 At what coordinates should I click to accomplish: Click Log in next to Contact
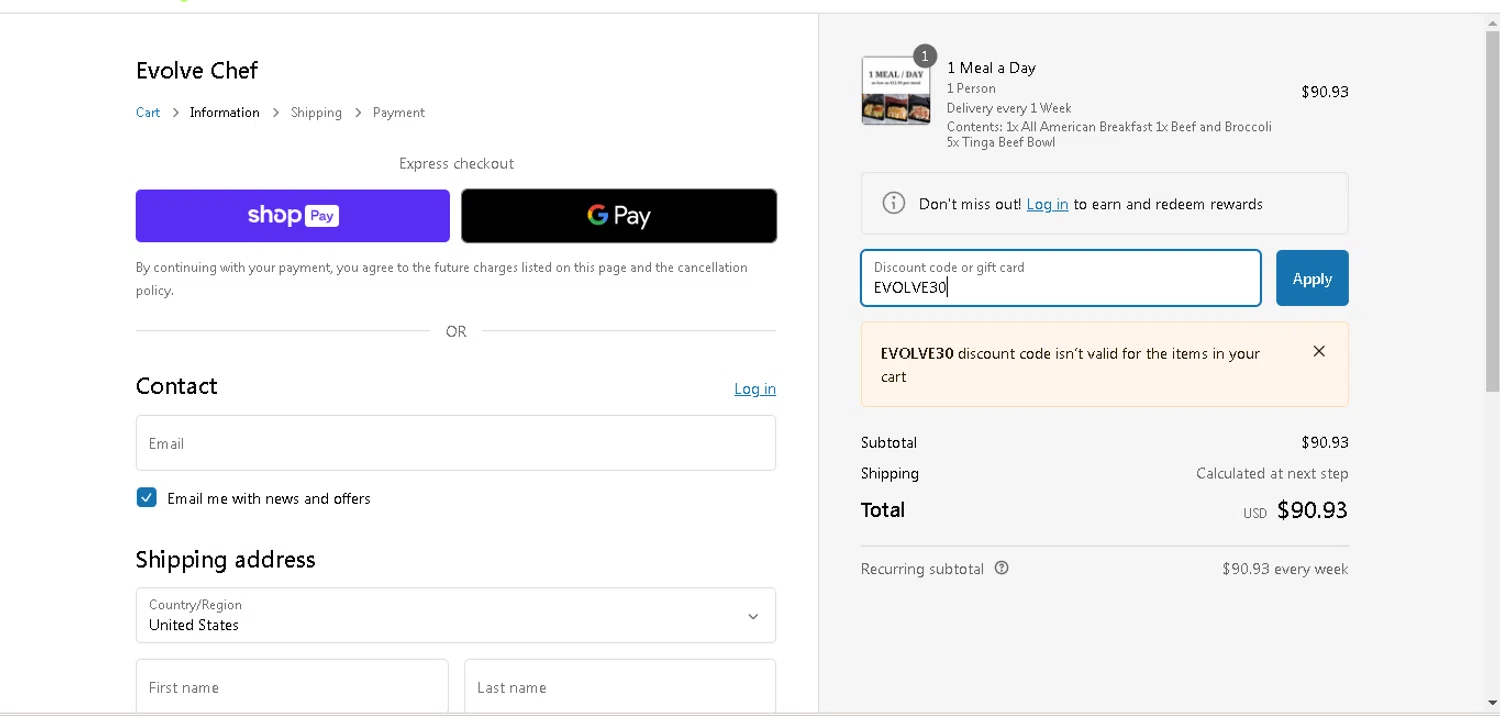(x=755, y=389)
